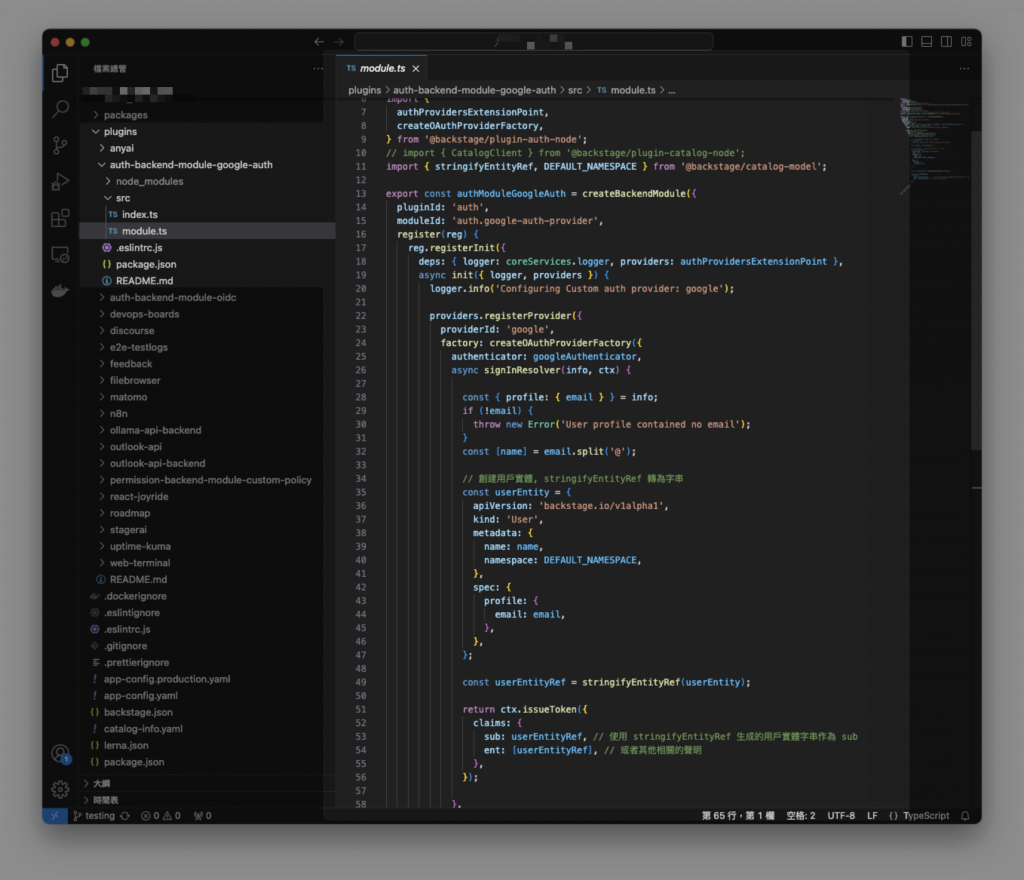The image size is (1024, 880).
Task: Select the module.ts editor tab
Action: (383, 69)
